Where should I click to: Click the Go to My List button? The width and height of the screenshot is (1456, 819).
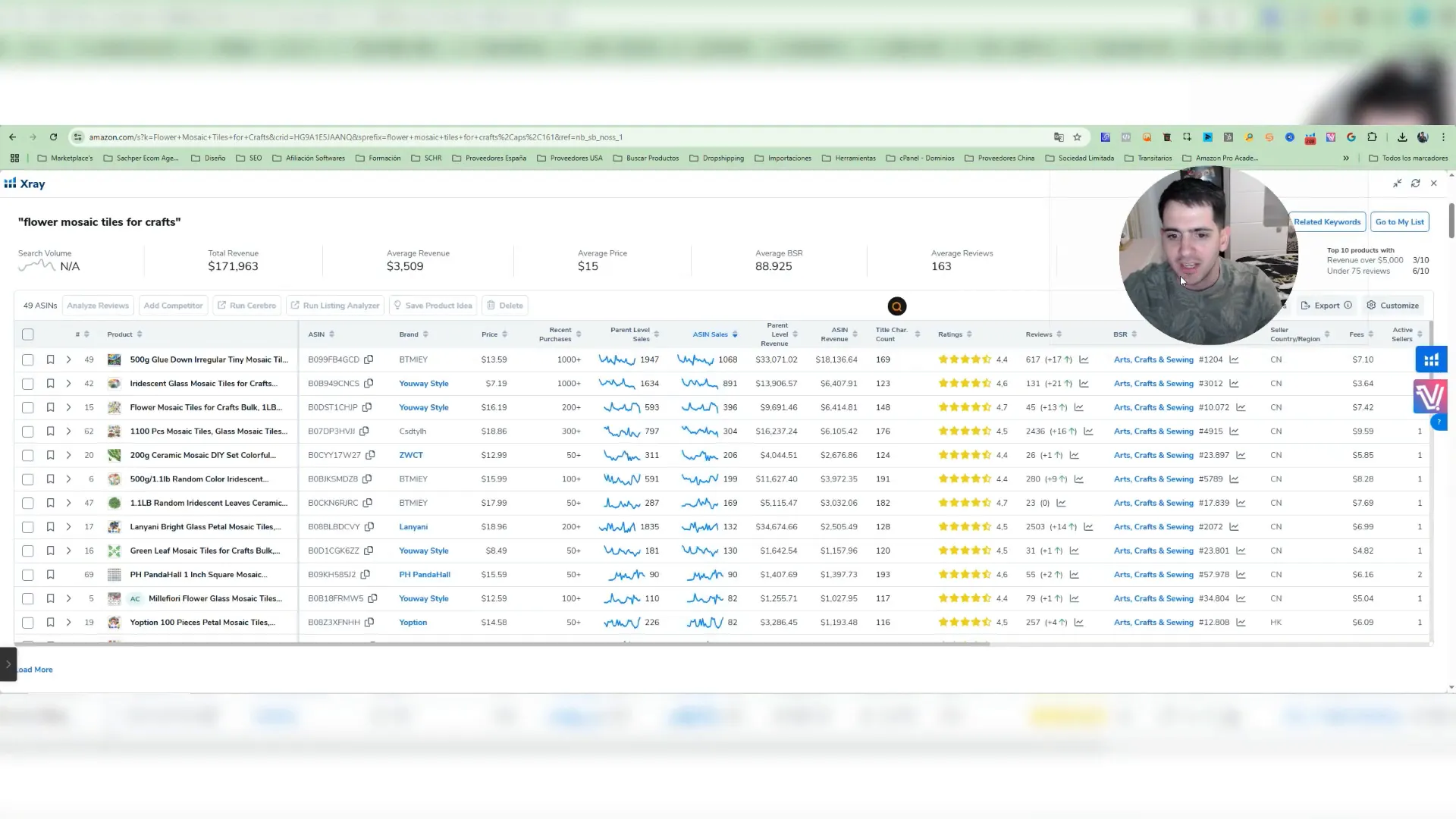pos(1400,222)
